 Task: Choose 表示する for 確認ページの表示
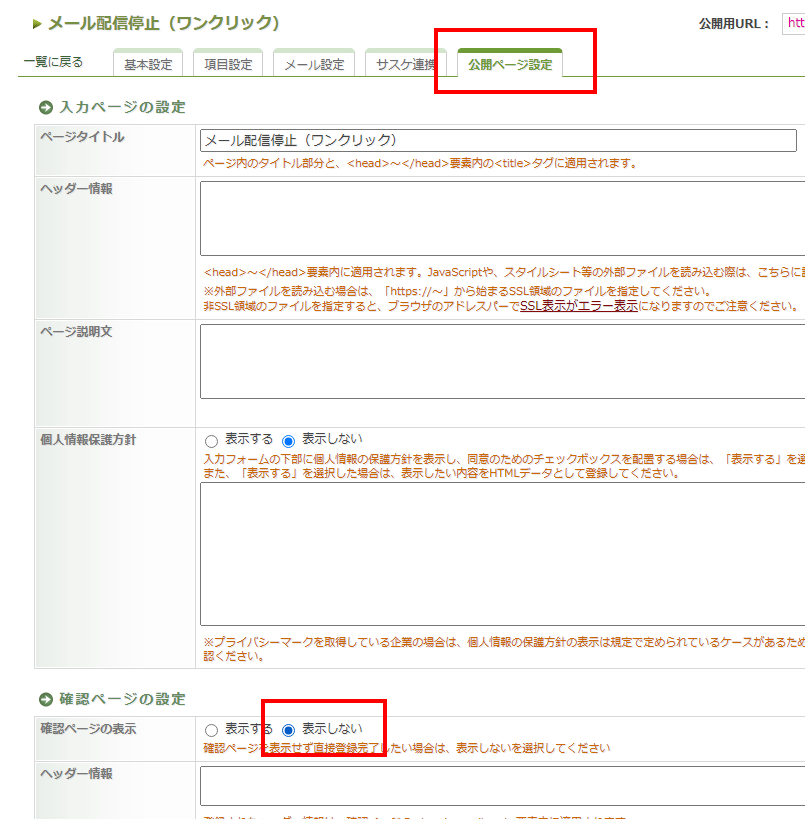(211, 730)
